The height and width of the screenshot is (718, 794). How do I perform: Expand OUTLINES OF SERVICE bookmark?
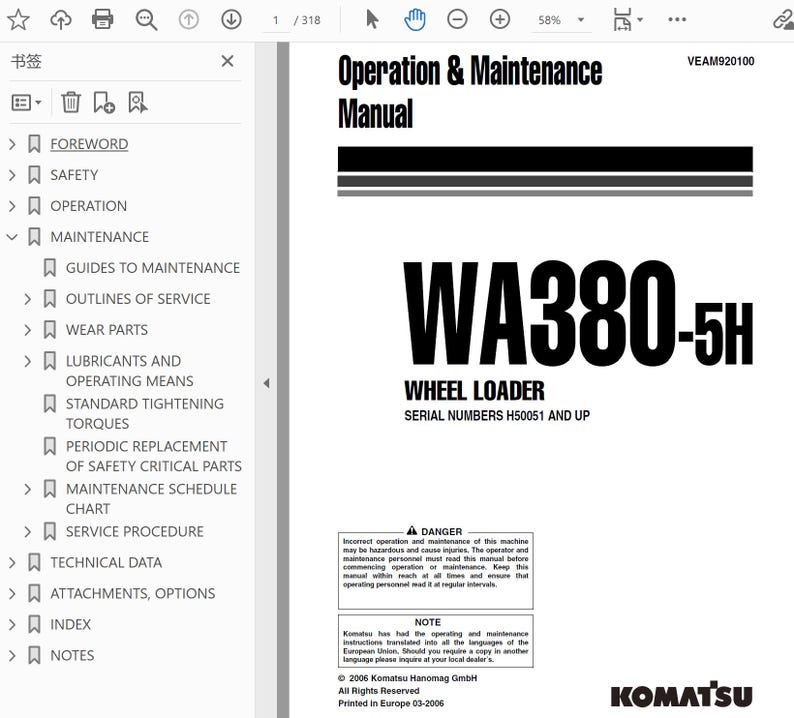pyautogui.click(x=28, y=299)
